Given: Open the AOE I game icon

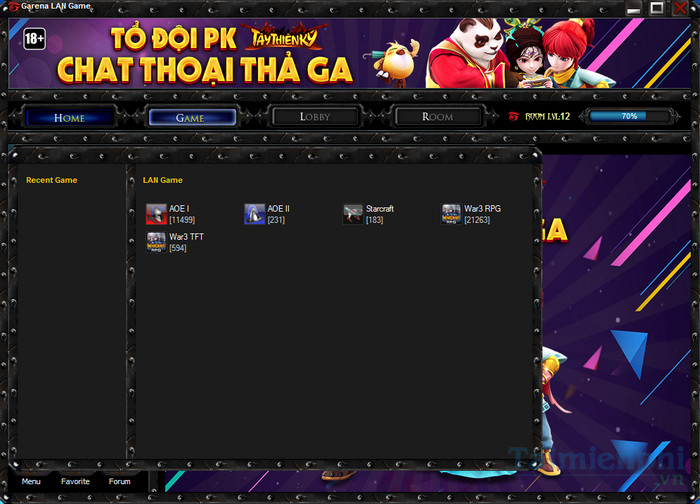Looking at the screenshot, I should [156, 214].
